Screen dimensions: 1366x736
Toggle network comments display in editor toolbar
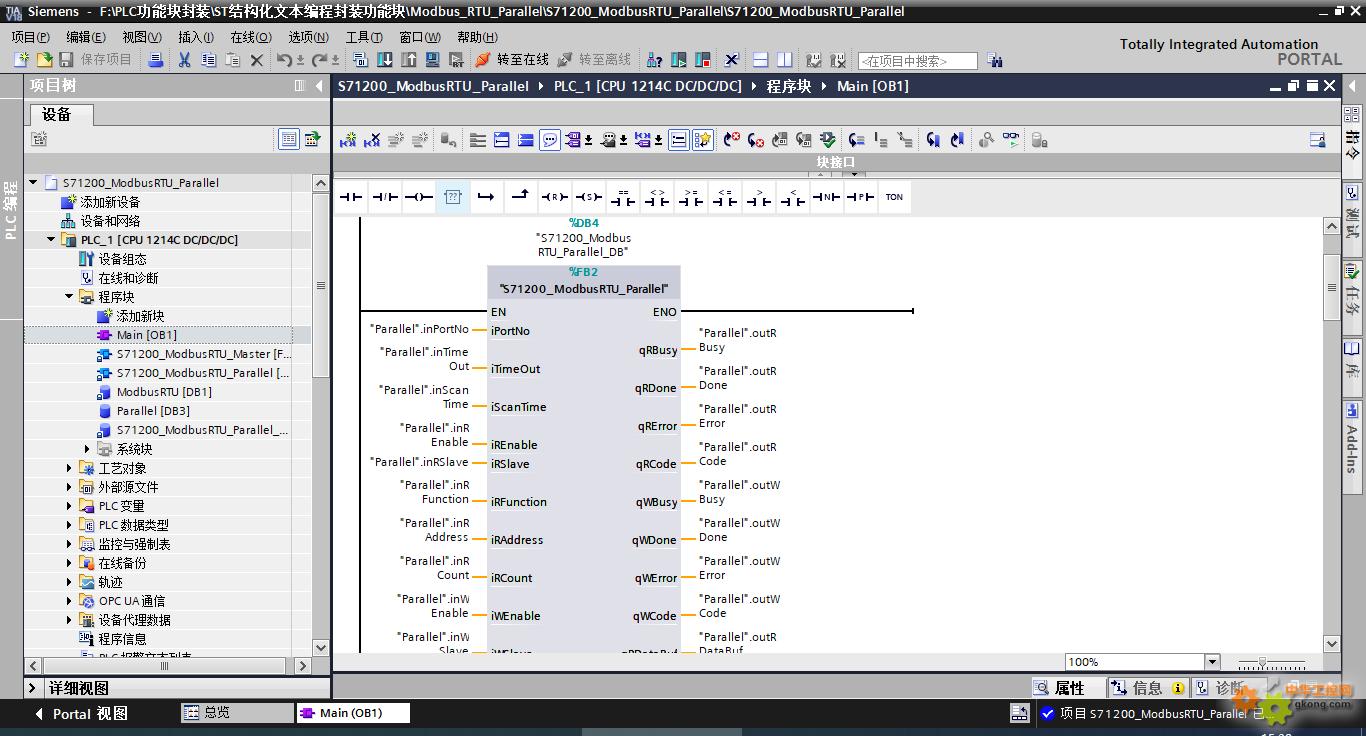coord(550,140)
